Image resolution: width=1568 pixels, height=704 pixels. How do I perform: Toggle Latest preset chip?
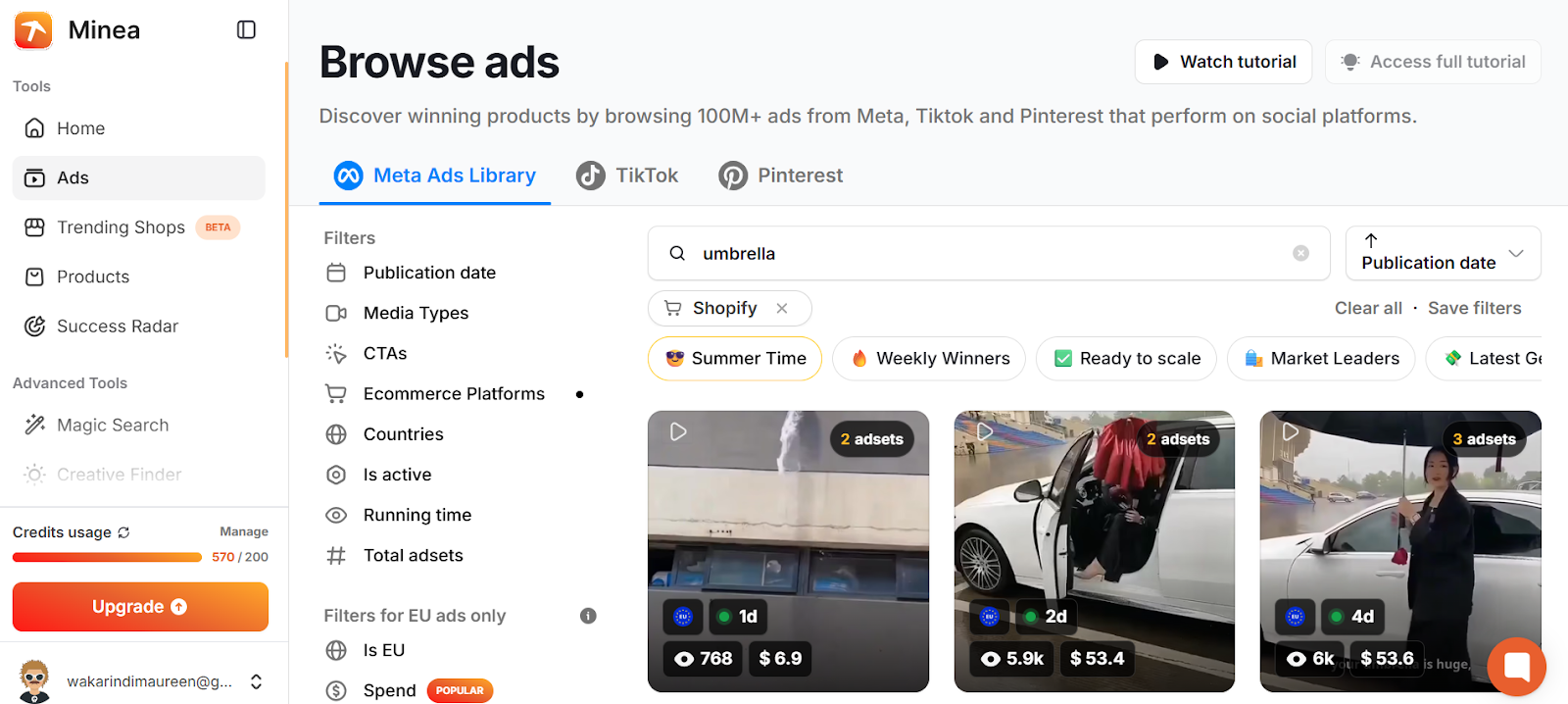tap(1485, 359)
